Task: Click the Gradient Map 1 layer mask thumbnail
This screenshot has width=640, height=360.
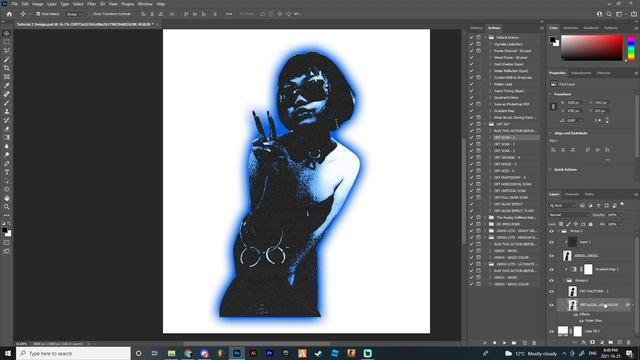Action: (588, 269)
